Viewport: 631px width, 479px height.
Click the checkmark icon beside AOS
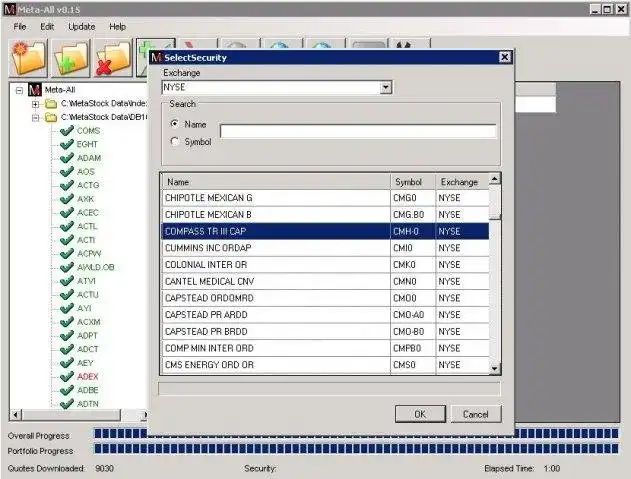[x=66, y=171]
